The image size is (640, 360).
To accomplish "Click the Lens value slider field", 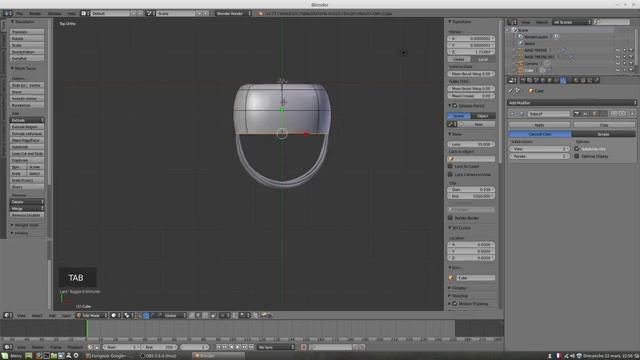I will click(471, 144).
